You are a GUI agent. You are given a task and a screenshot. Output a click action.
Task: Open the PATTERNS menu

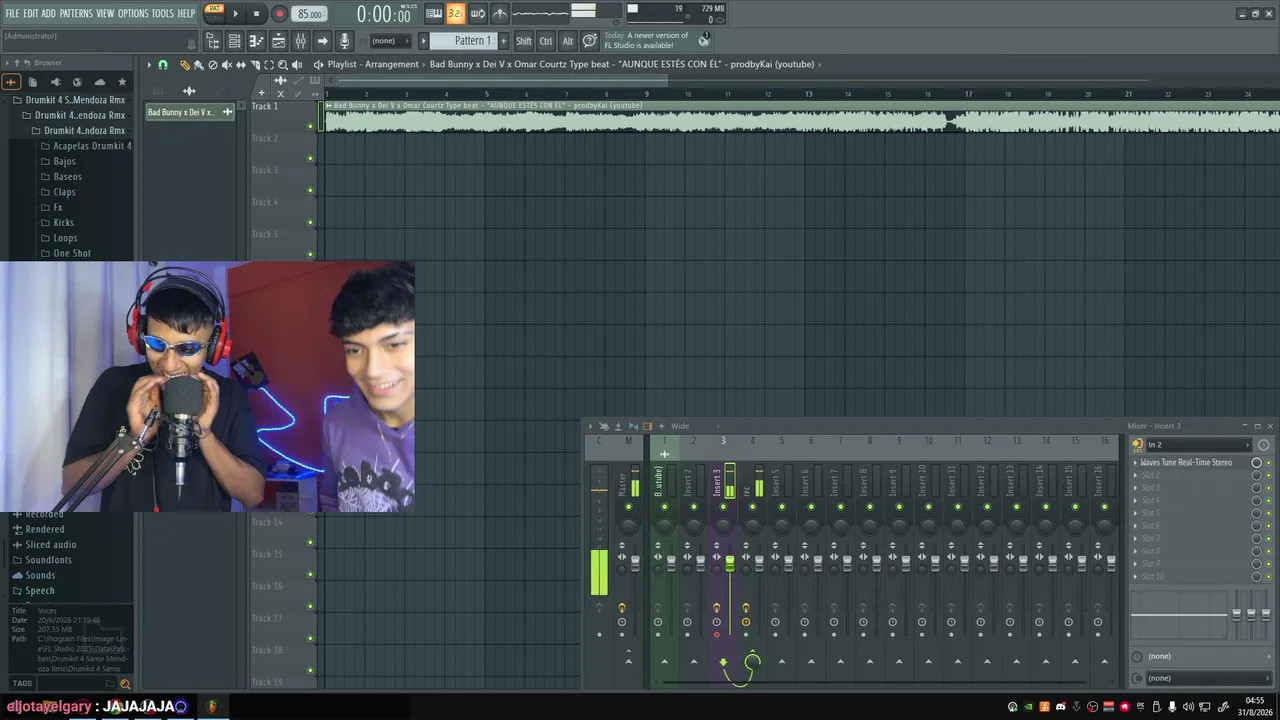pos(76,13)
